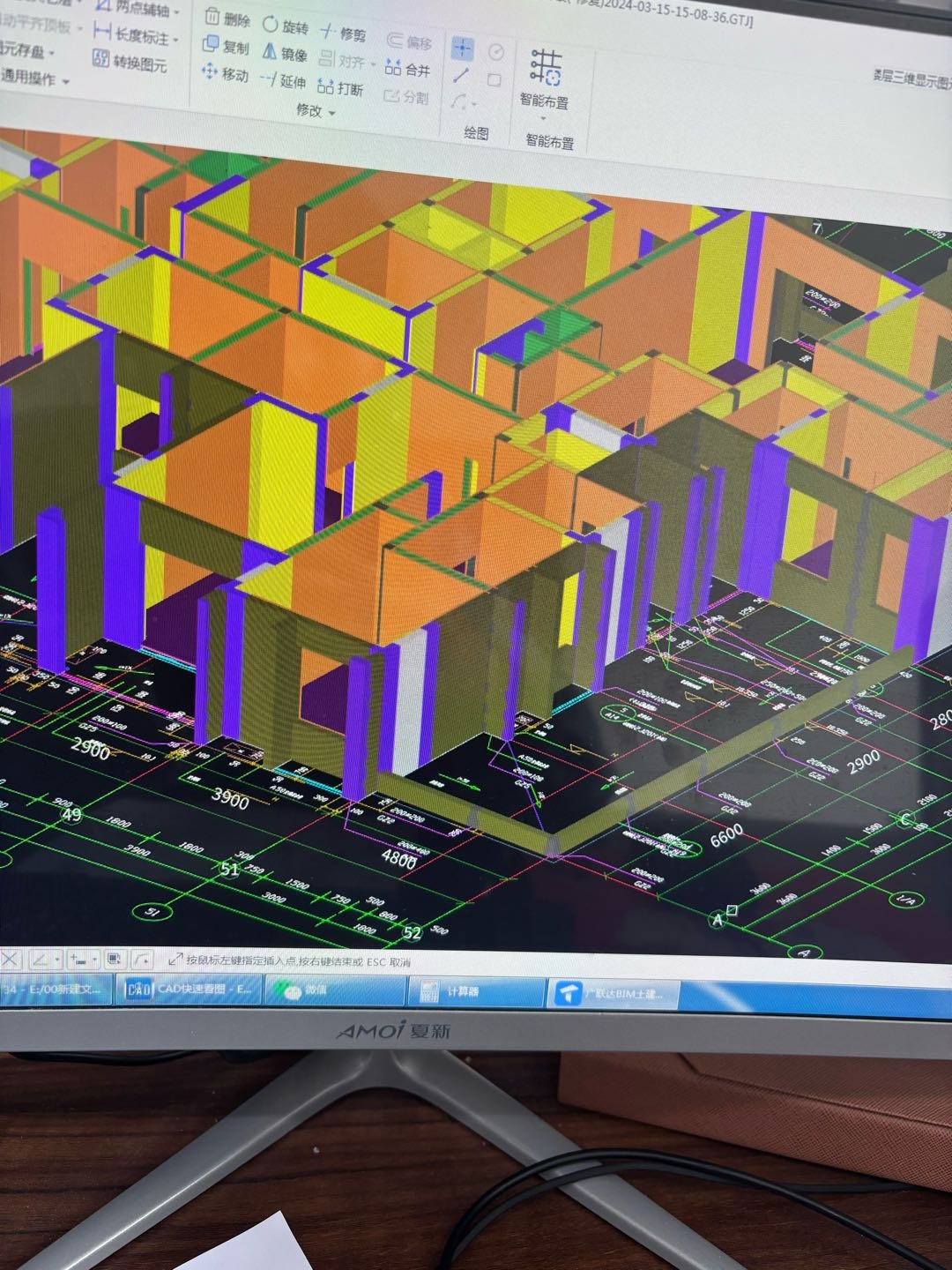The height and width of the screenshot is (1270, 952).
Task: Open the CAD快速看图 taskbar window
Action: (x=190, y=990)
